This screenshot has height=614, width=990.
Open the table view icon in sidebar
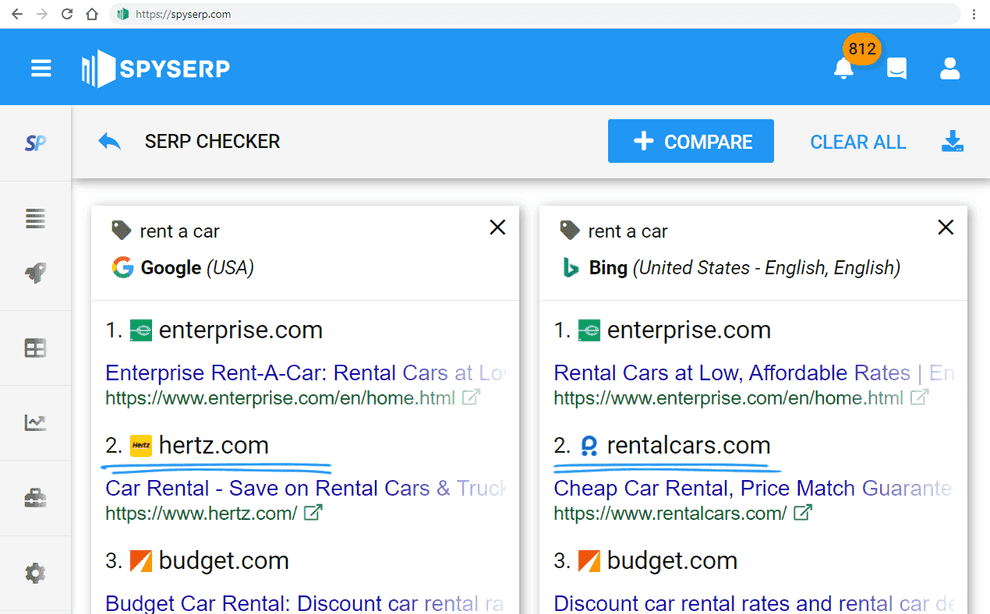coord(35,347)
